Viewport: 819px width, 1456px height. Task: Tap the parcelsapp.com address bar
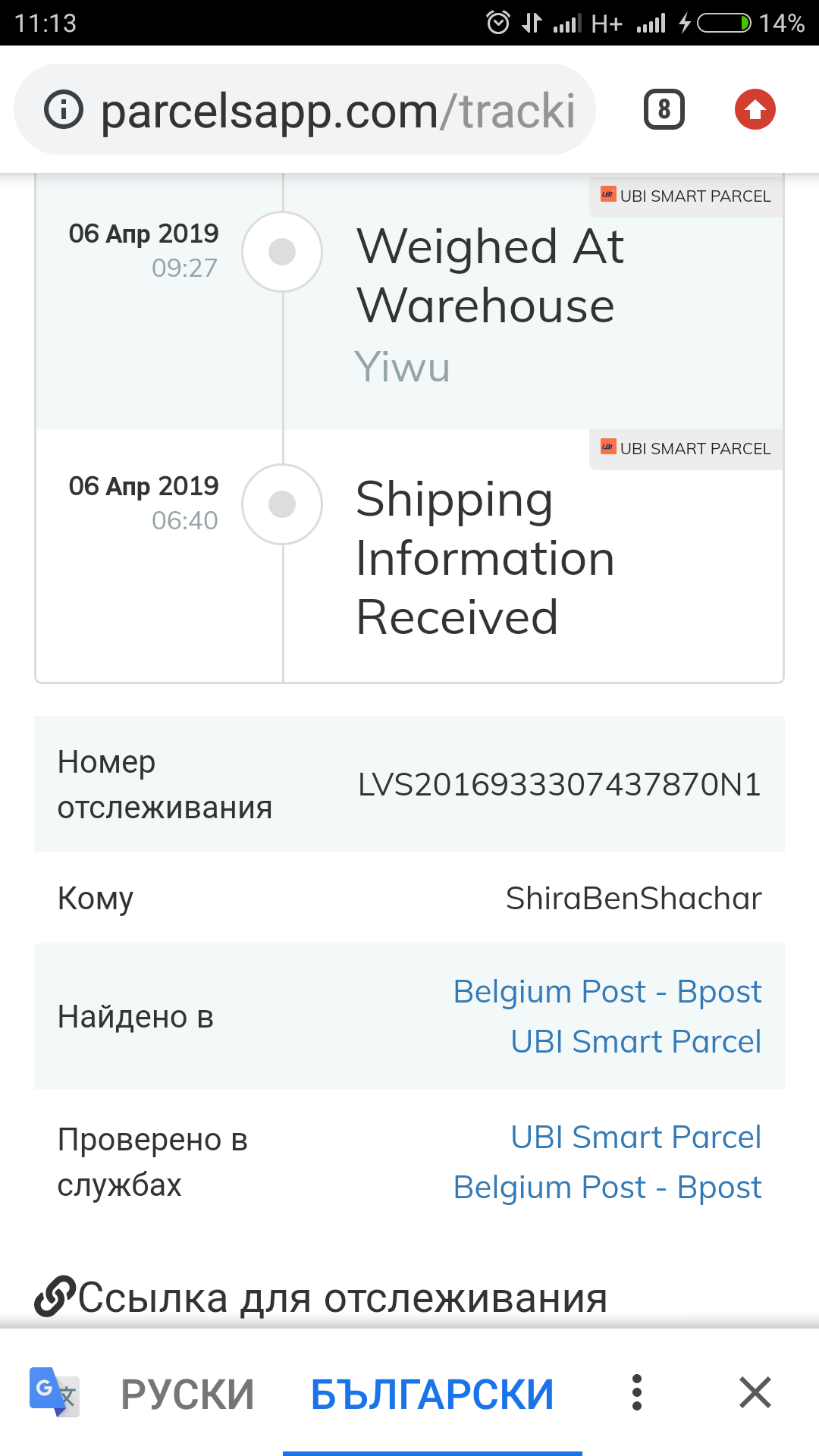pyautogui.click(x=337, y=111)
